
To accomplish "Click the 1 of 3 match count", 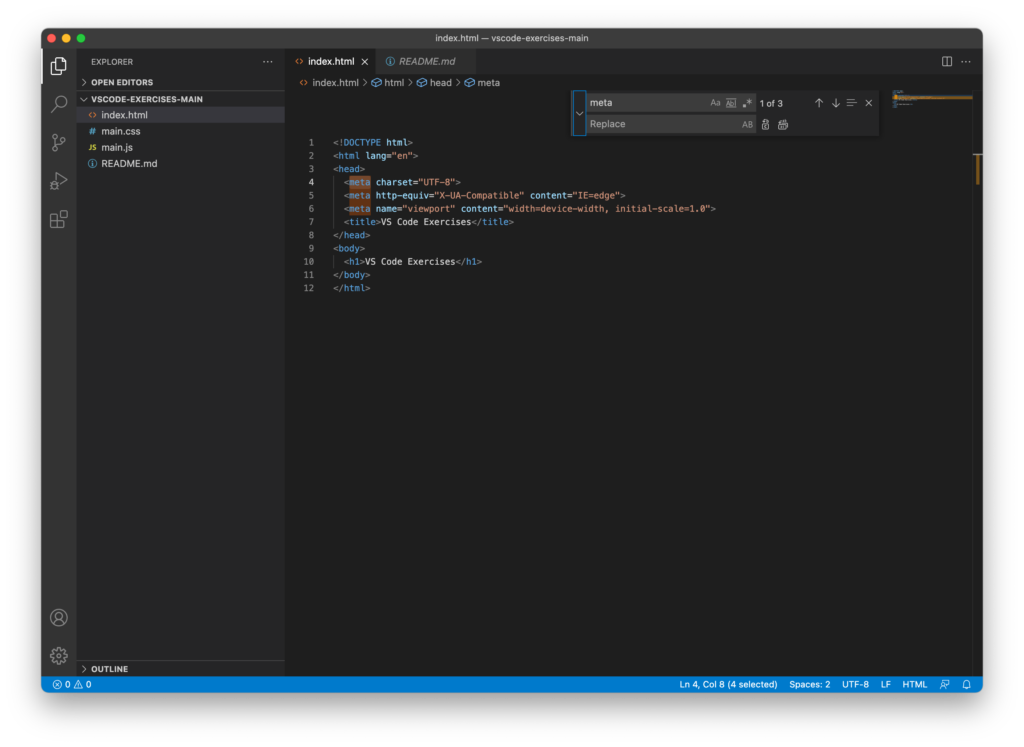I will [x=771, y=103].
